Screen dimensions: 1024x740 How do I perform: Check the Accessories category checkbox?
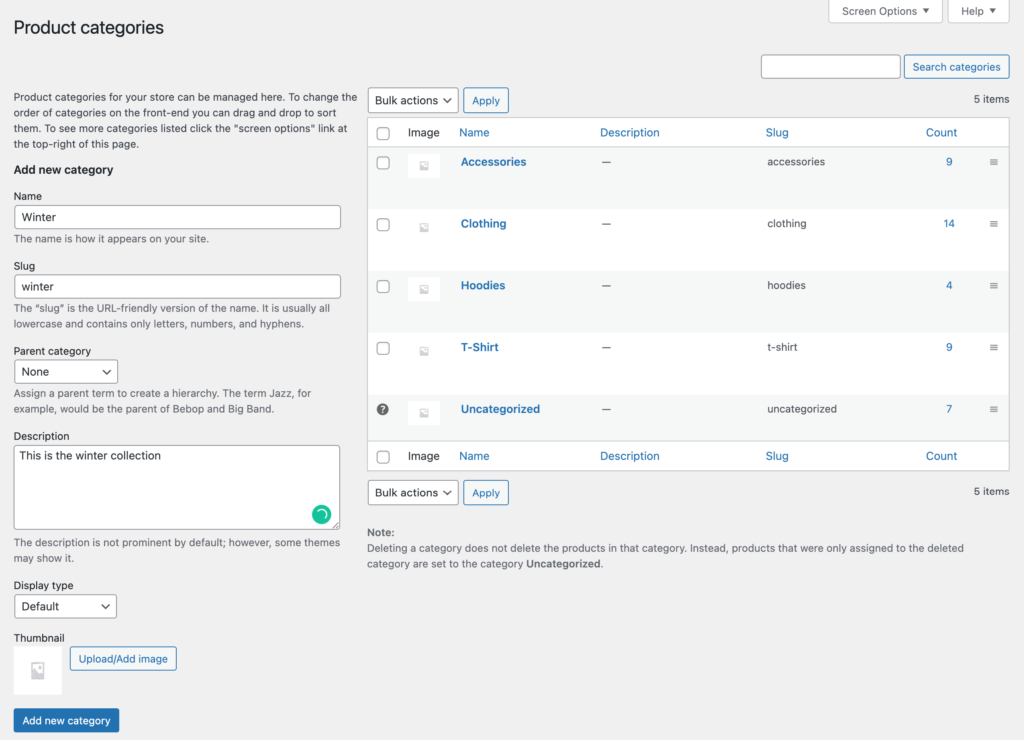point(383,163)
